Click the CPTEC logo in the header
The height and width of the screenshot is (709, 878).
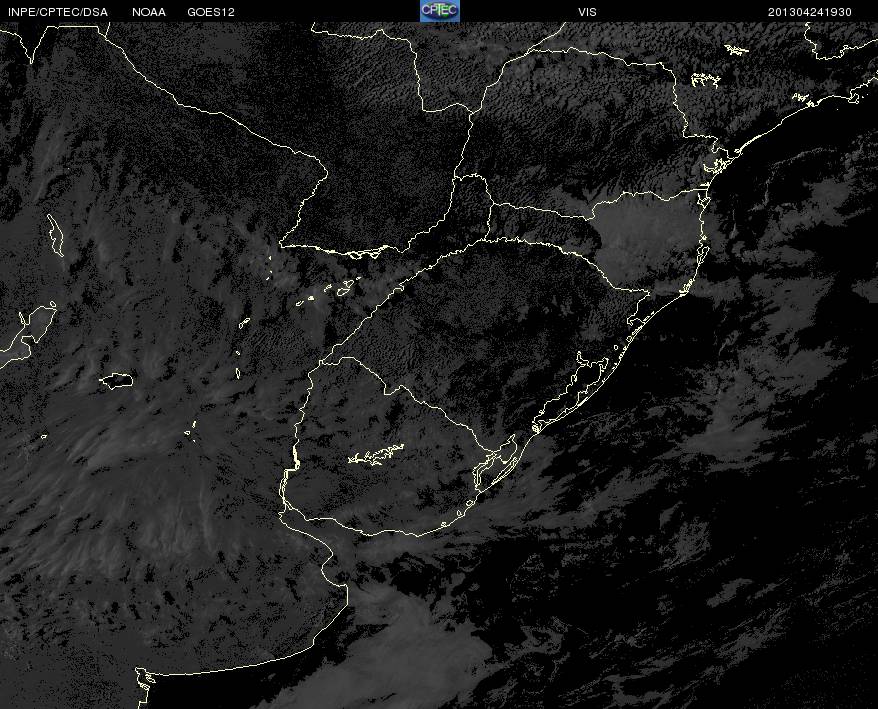click(440, 11)
